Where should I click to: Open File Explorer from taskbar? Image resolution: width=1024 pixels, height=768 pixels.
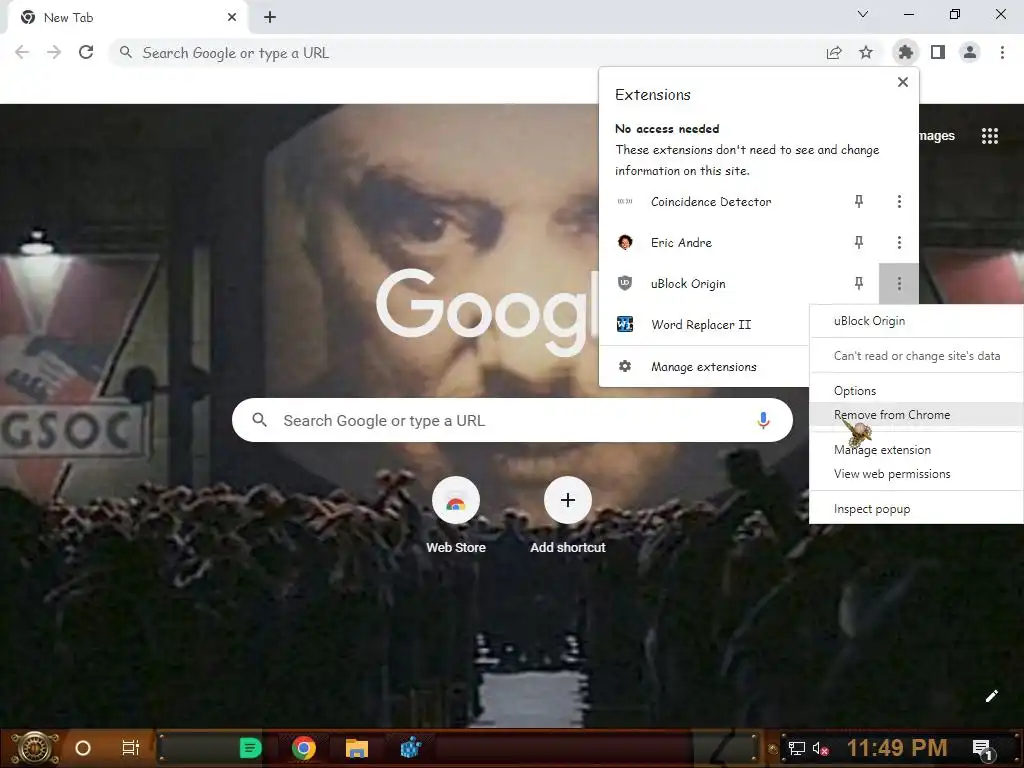point(357,748)
